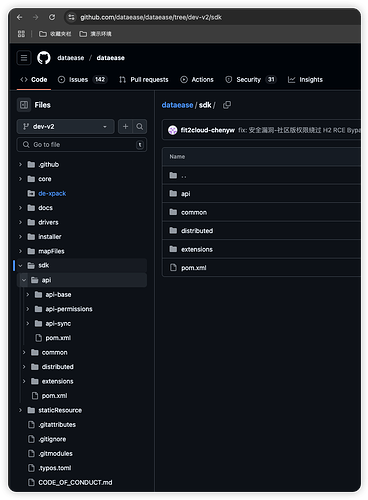
Task: Go to GitHub home via Octocat logo
Action: 44,58
